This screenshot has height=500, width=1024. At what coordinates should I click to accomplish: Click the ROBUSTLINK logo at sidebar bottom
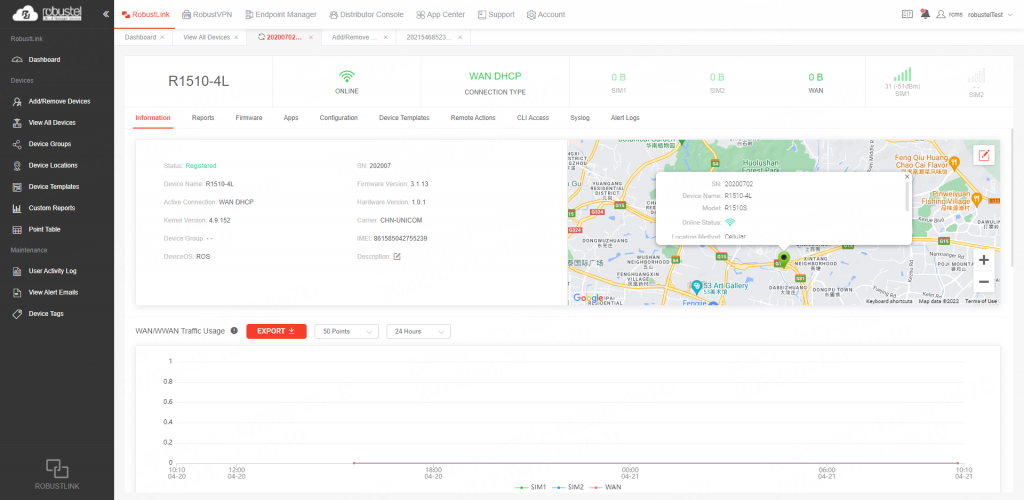(x=57, y=475)
